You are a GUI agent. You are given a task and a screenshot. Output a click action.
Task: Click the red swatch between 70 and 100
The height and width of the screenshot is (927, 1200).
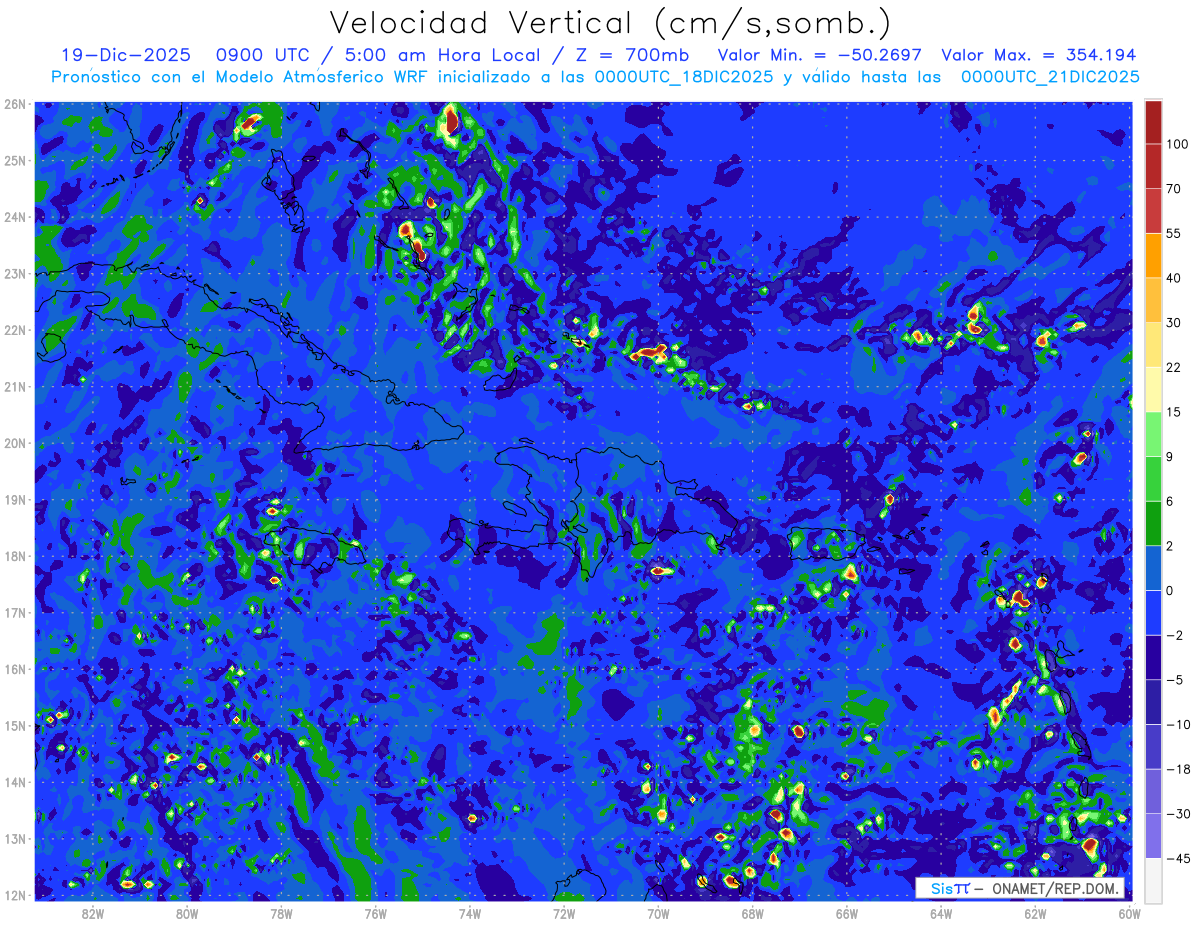1153,166
